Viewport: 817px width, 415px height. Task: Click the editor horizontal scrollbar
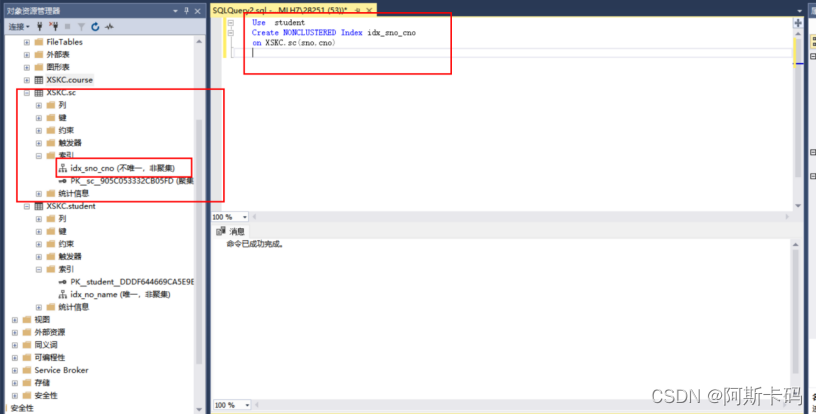520,217
